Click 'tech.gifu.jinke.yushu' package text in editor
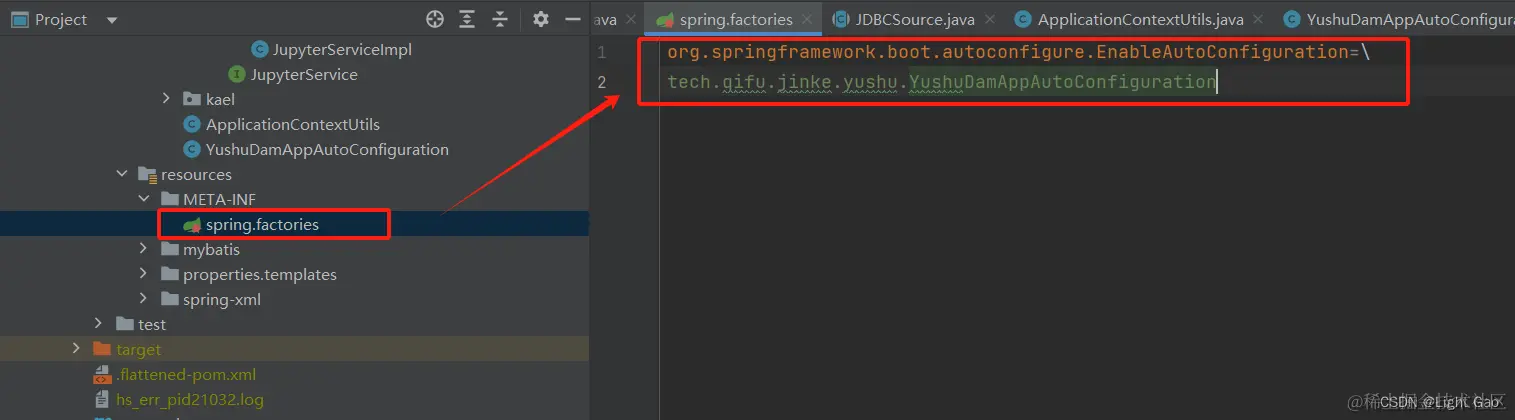Image resolution: width=1515 pixels, height=420 pixels. [783, 82]
